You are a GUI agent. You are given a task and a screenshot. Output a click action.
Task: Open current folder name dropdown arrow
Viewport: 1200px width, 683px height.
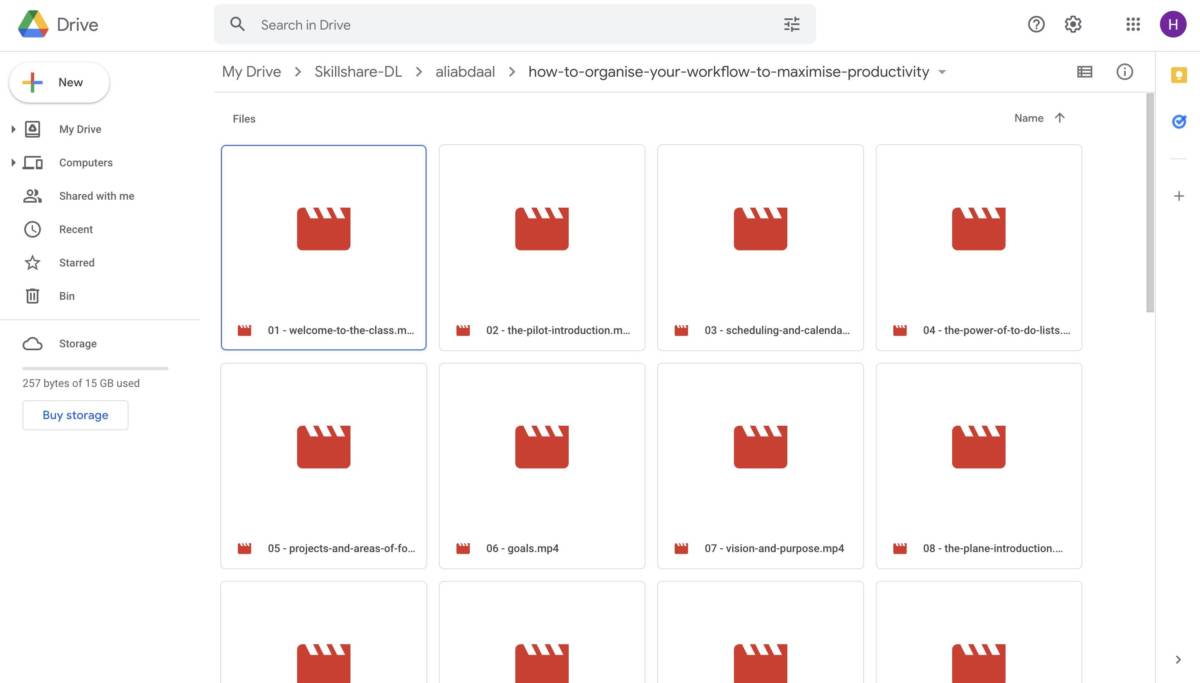tap(942, 72)
